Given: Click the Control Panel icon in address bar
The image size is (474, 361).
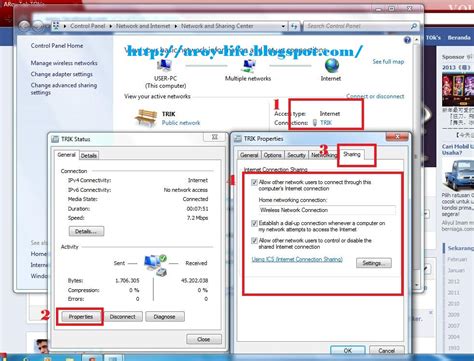Looking at the screenshot, I should 56,26.
